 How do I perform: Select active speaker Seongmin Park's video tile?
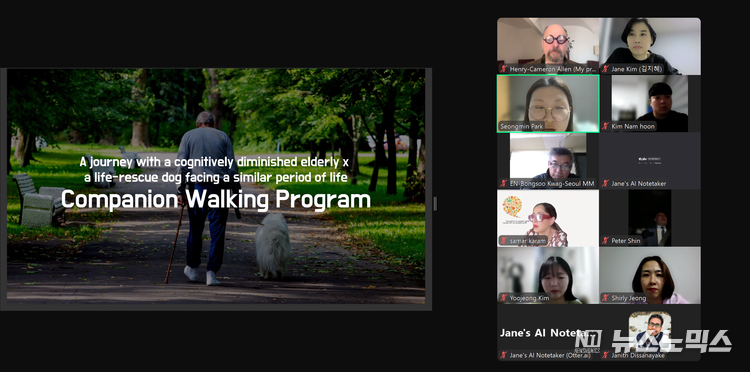(548, 103)
